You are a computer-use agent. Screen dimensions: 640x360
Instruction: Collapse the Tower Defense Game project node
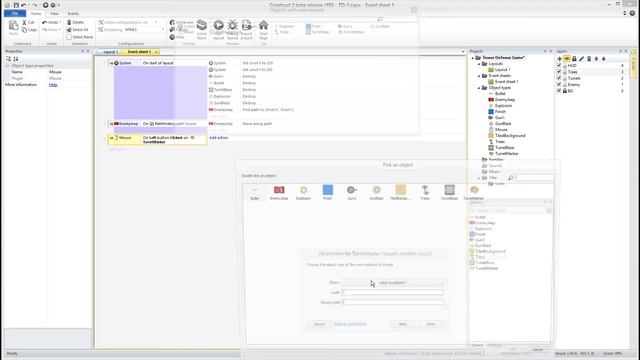pos(473,58)
